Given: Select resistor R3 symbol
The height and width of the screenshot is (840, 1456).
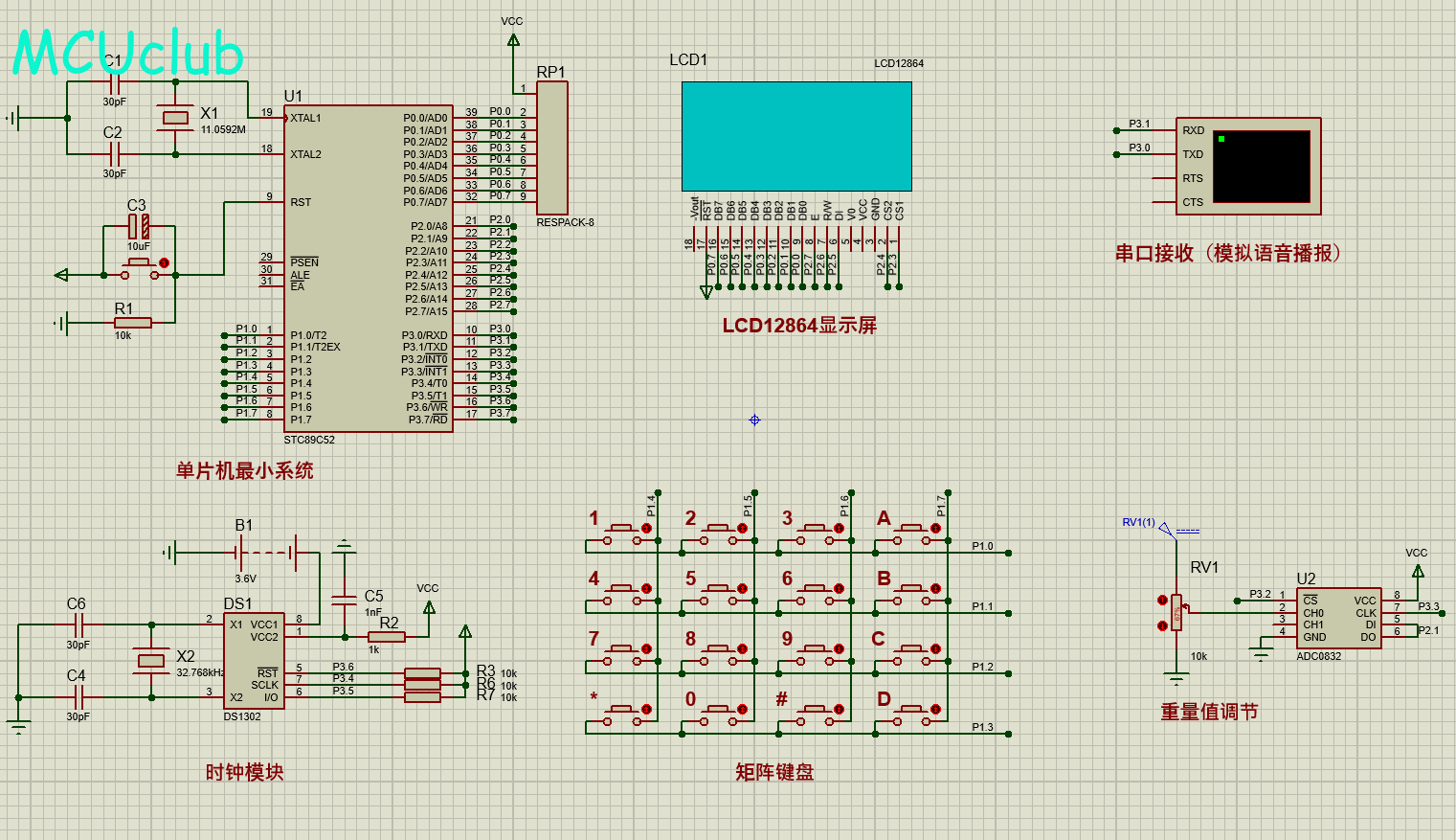Looking at the screenshot, I should 422,673.
